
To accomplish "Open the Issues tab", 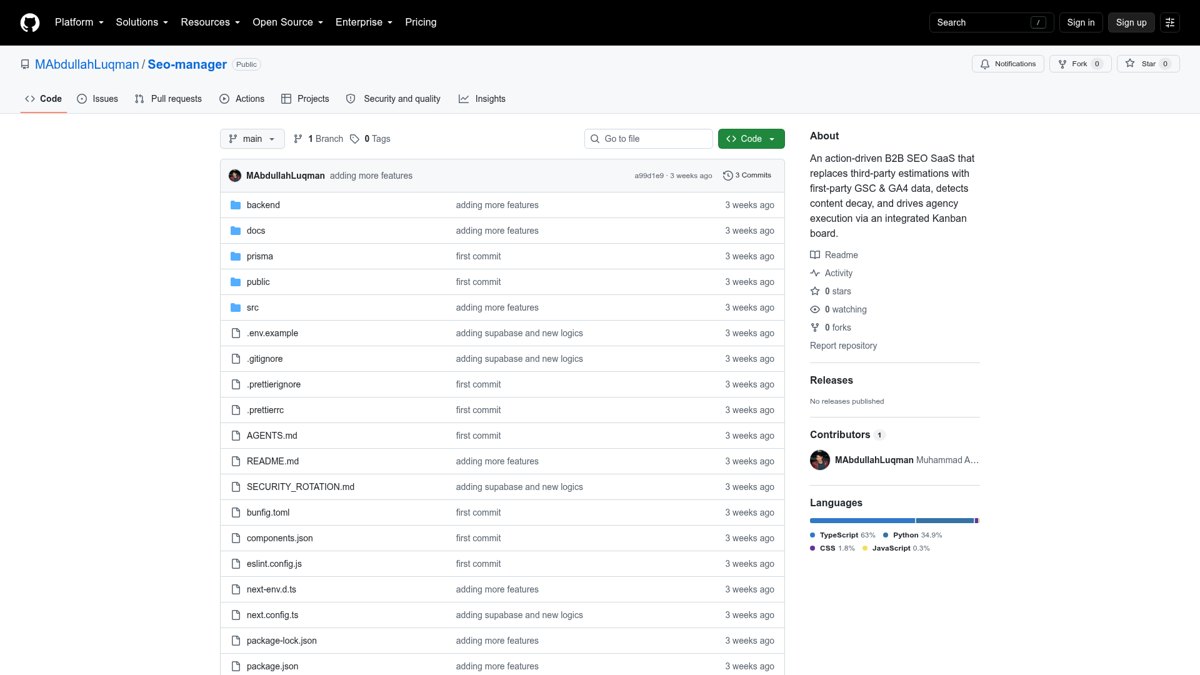I will pos(97,99).
